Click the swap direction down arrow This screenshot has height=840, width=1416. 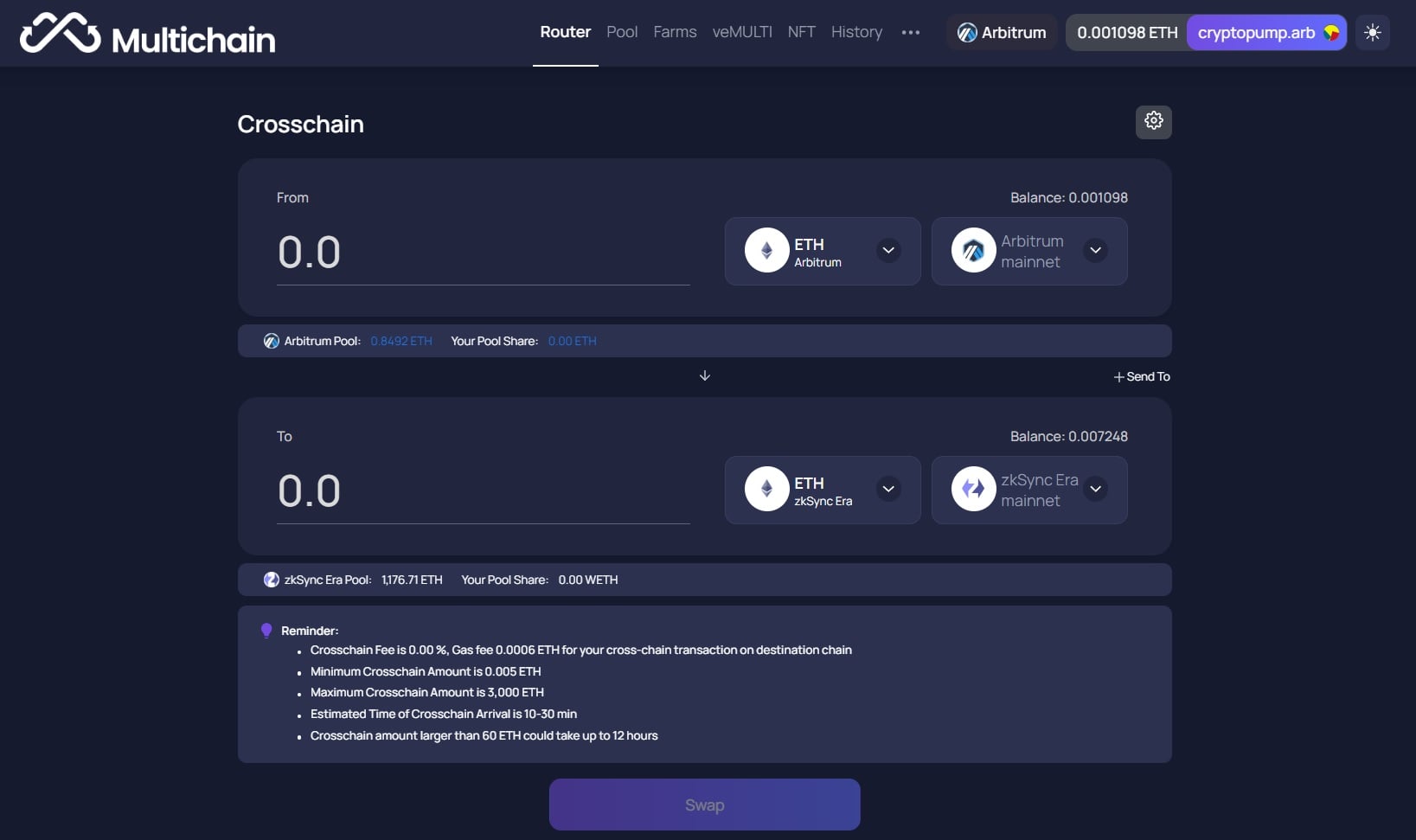pyautogui.click(x=705, y=375)
